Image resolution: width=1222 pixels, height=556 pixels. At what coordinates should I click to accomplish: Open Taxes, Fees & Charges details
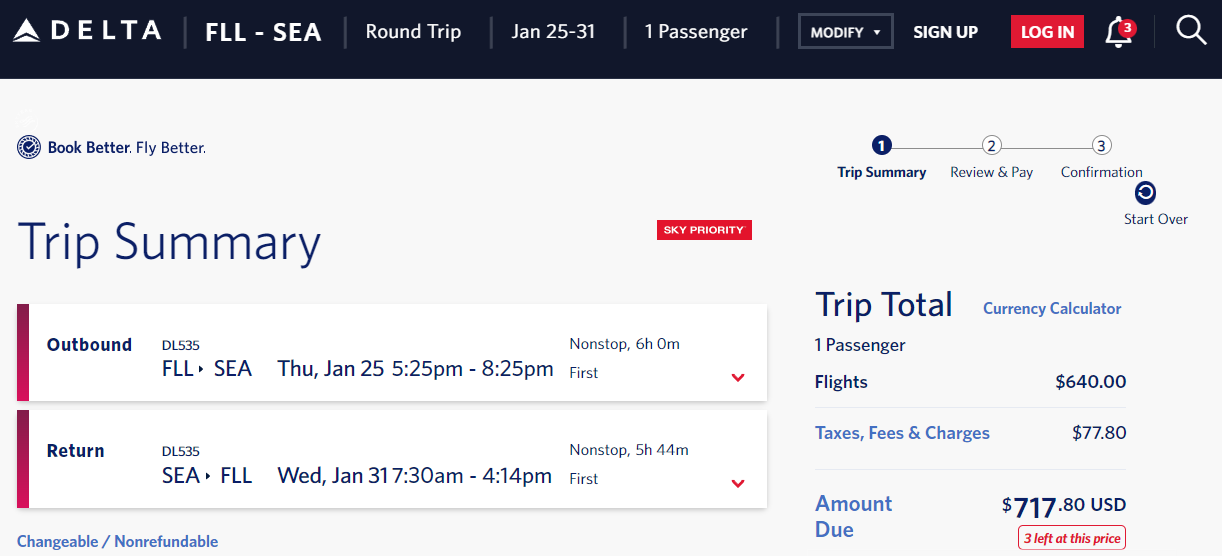(902, 433)
